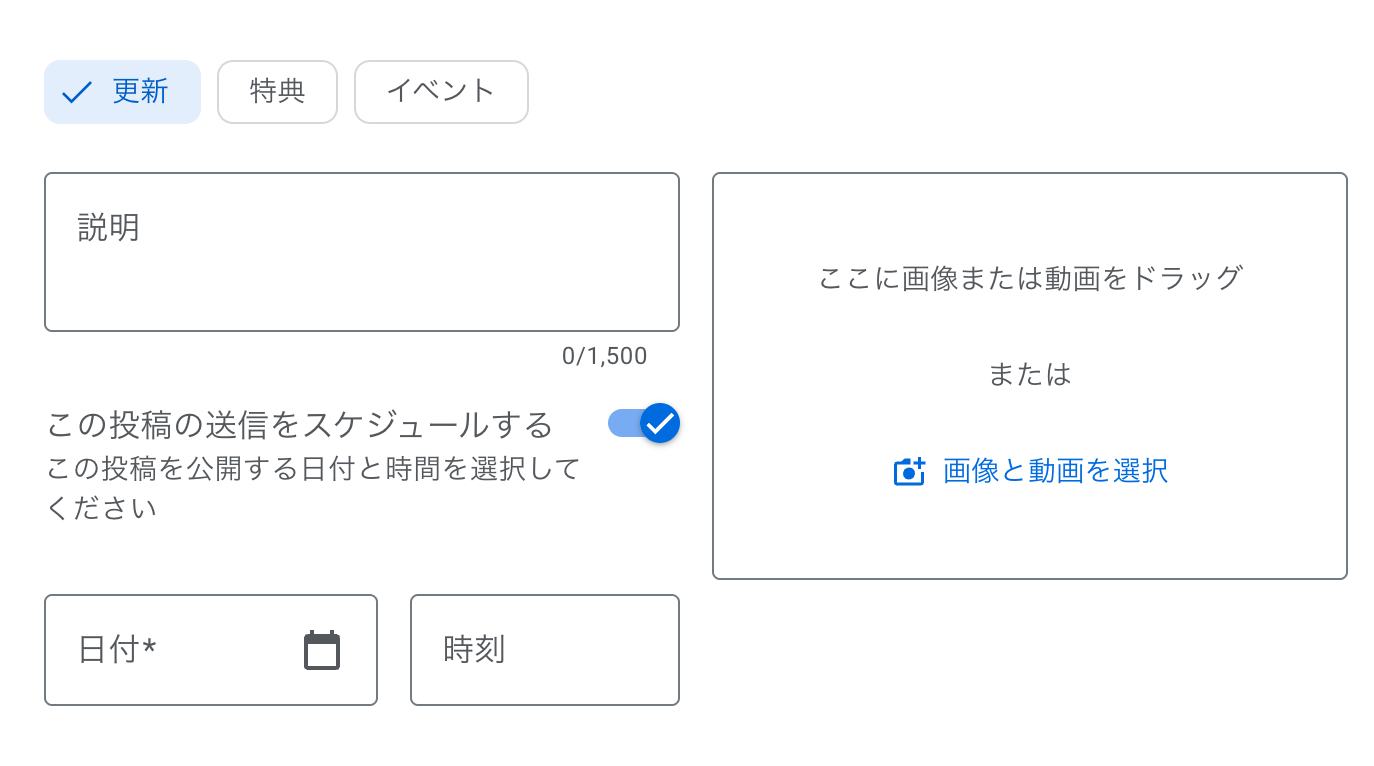Click the 時刻 placeholder label

[x=474, y=650]
